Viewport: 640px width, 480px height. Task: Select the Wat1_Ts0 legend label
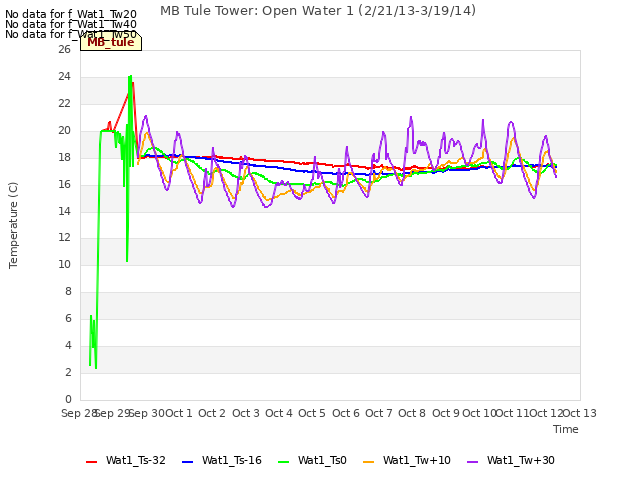click(x=322, y=460)
